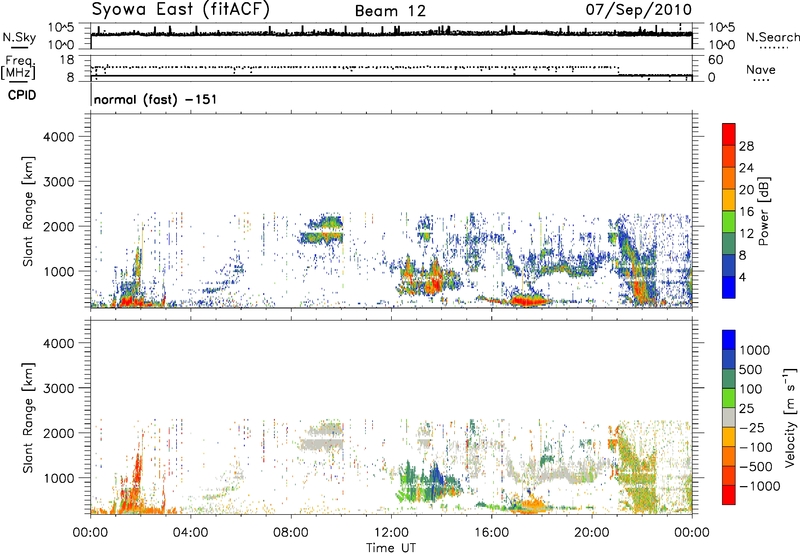Select the "08:00" time tick label

pos(291,533)
